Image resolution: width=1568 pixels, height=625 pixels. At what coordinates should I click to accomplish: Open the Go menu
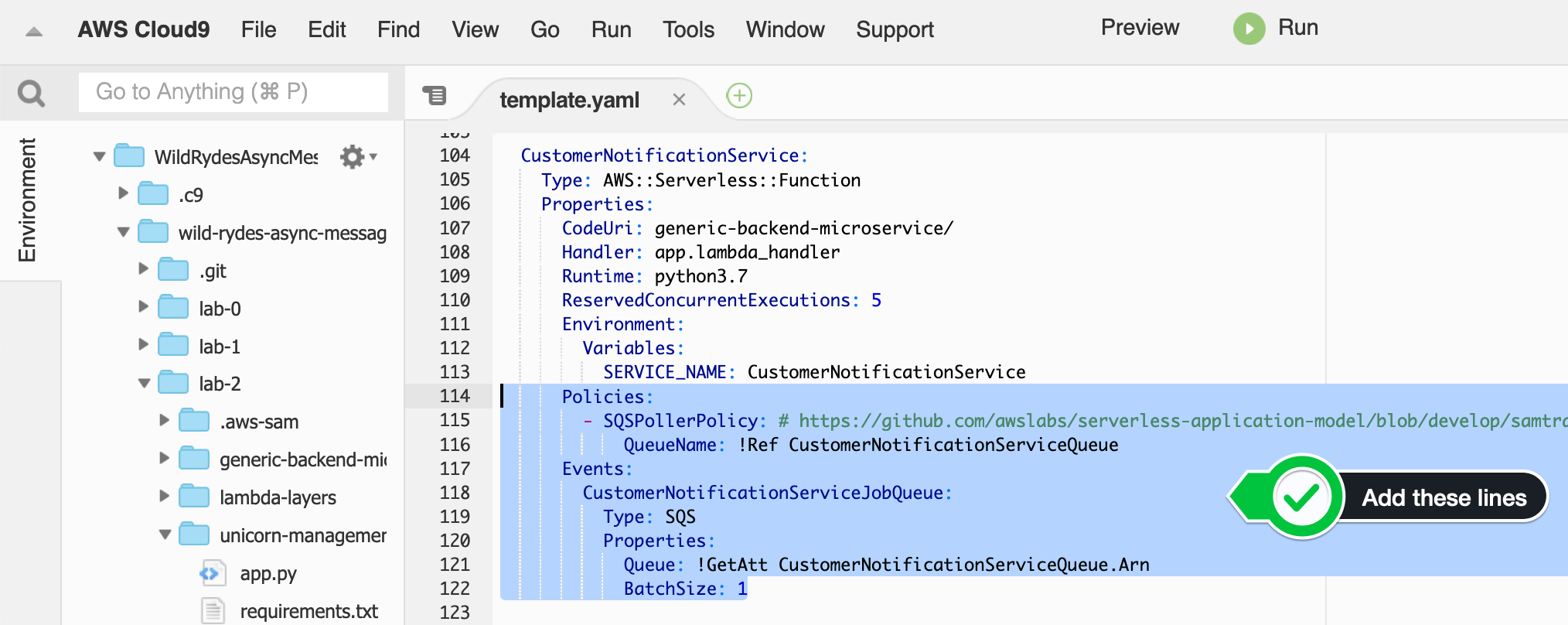(x=545, y=29)
